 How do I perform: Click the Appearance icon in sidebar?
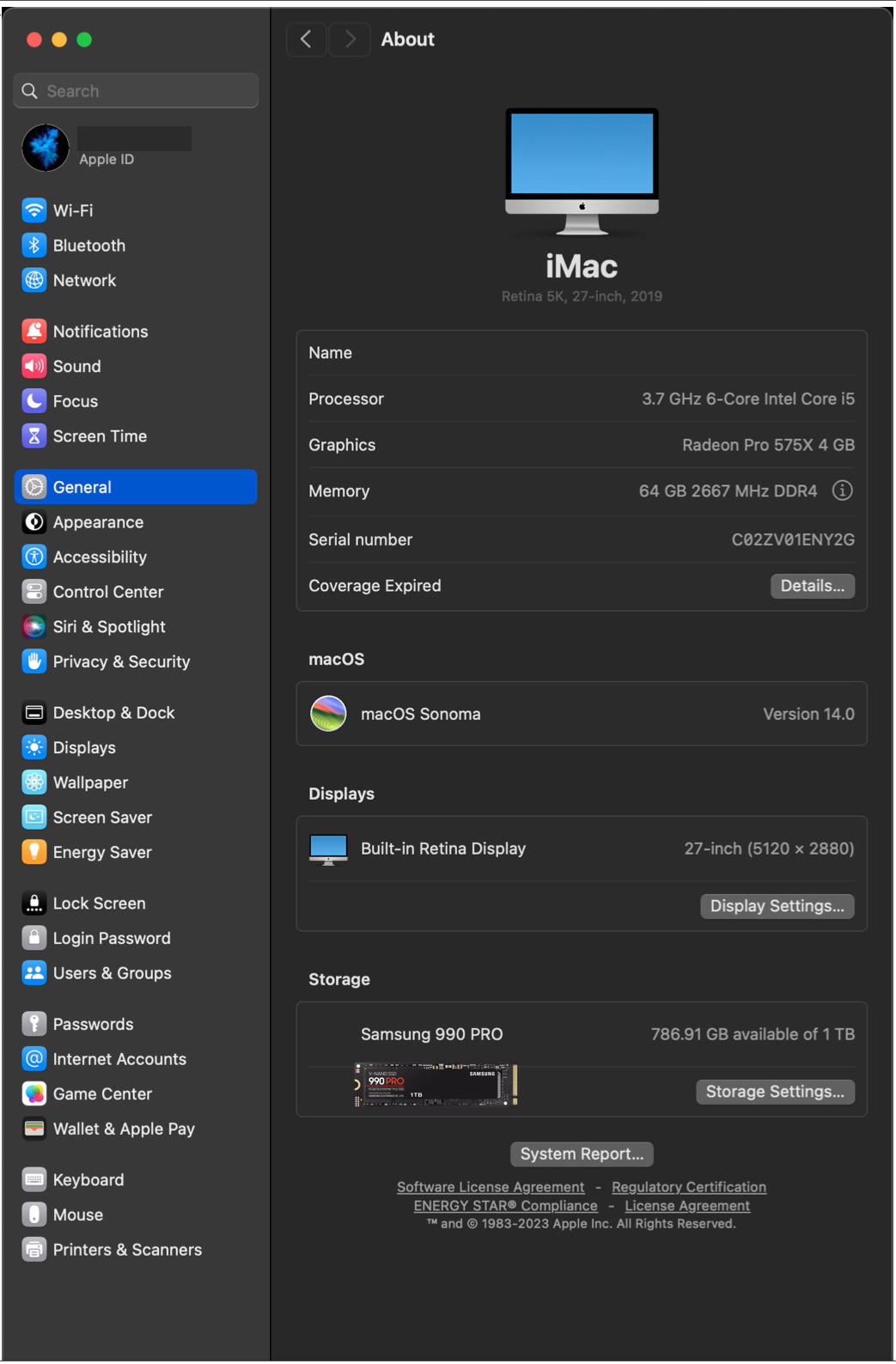(x=34, y=522)
